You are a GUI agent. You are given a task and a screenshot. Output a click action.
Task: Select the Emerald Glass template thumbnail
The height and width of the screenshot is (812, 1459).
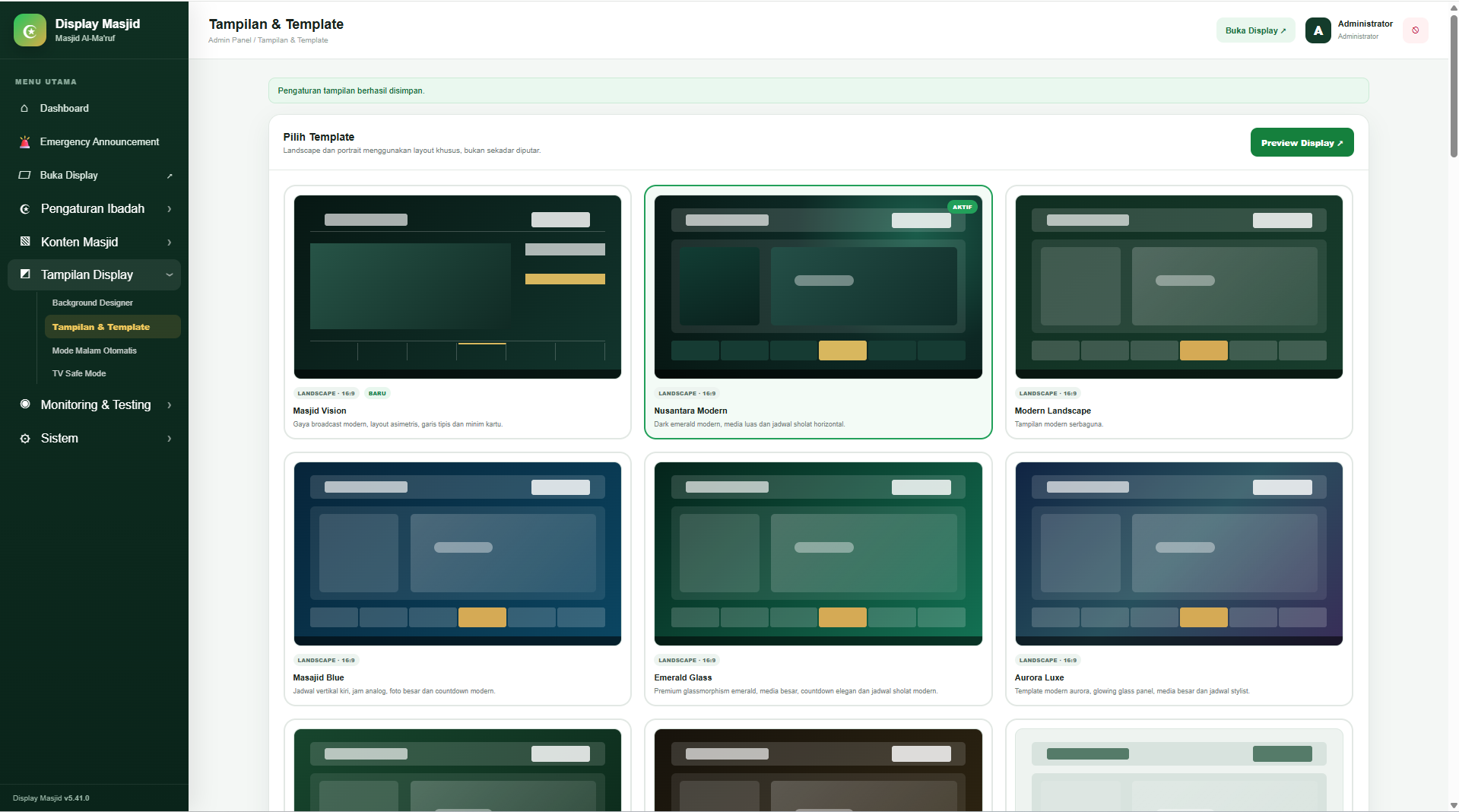point(818,553)
